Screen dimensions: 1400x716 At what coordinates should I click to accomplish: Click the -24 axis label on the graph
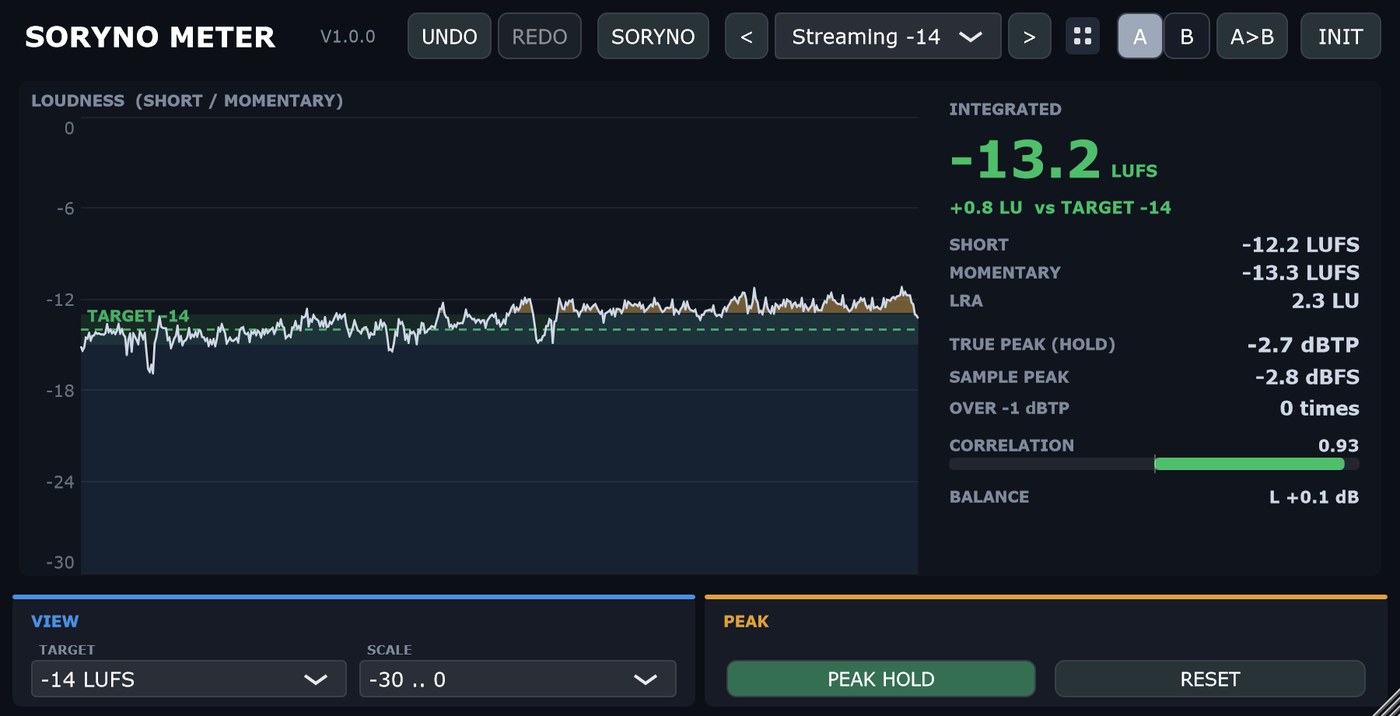(x=60, y=482)
